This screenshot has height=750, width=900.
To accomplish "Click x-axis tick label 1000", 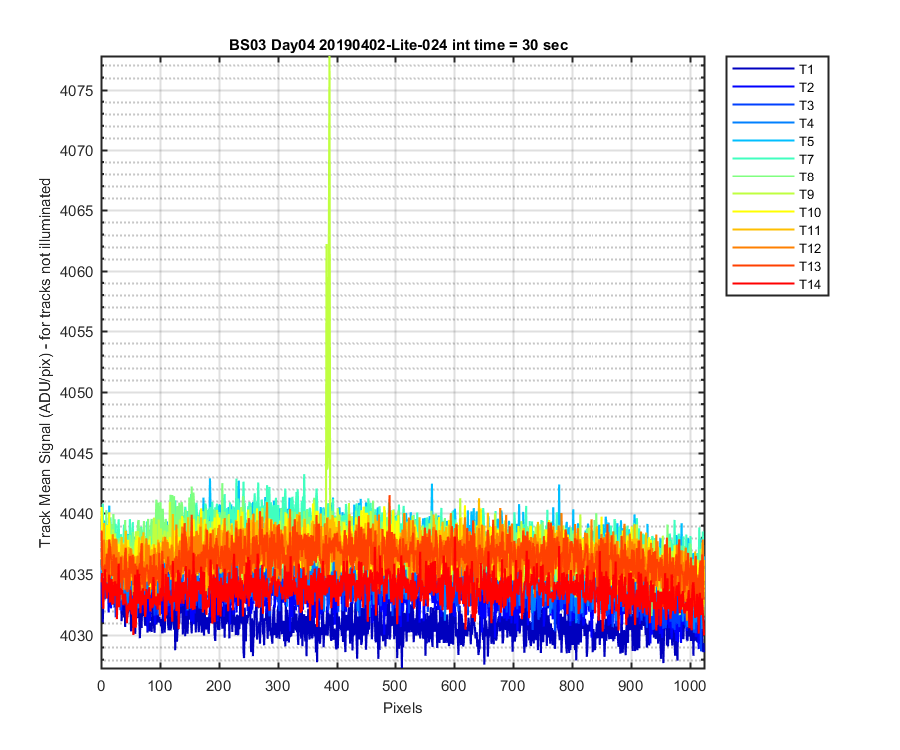I will (689, 686).
